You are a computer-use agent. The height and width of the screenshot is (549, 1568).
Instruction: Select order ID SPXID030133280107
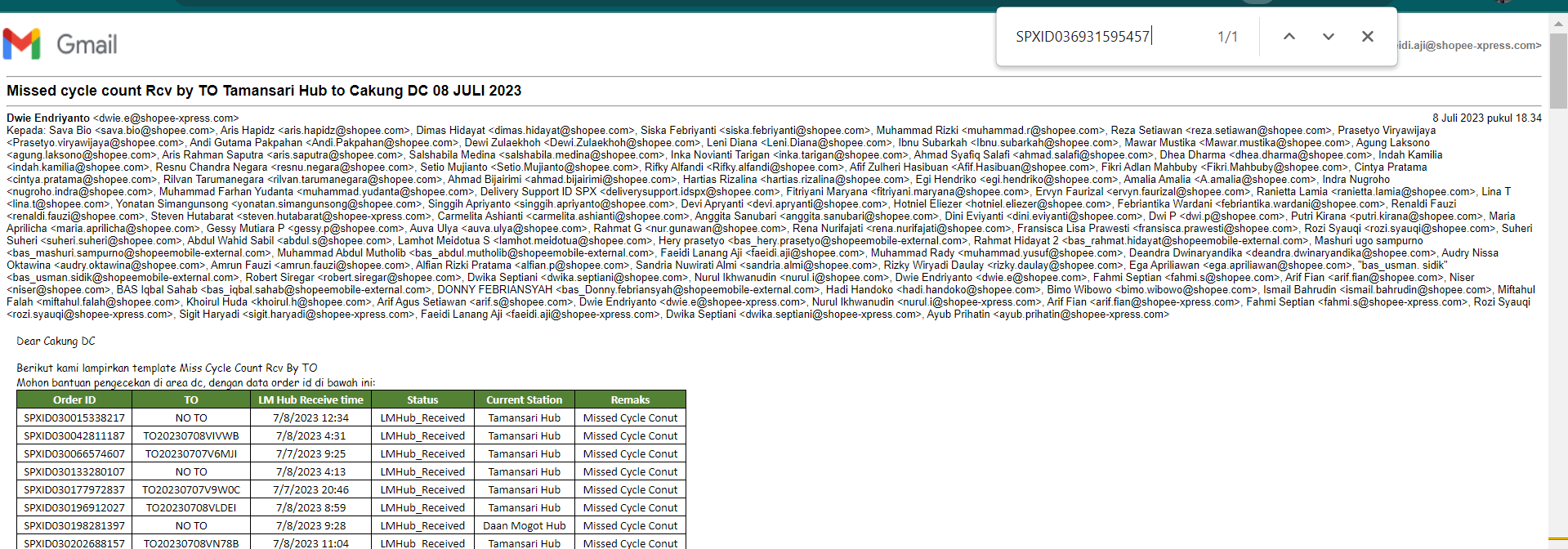click(74, 472)
